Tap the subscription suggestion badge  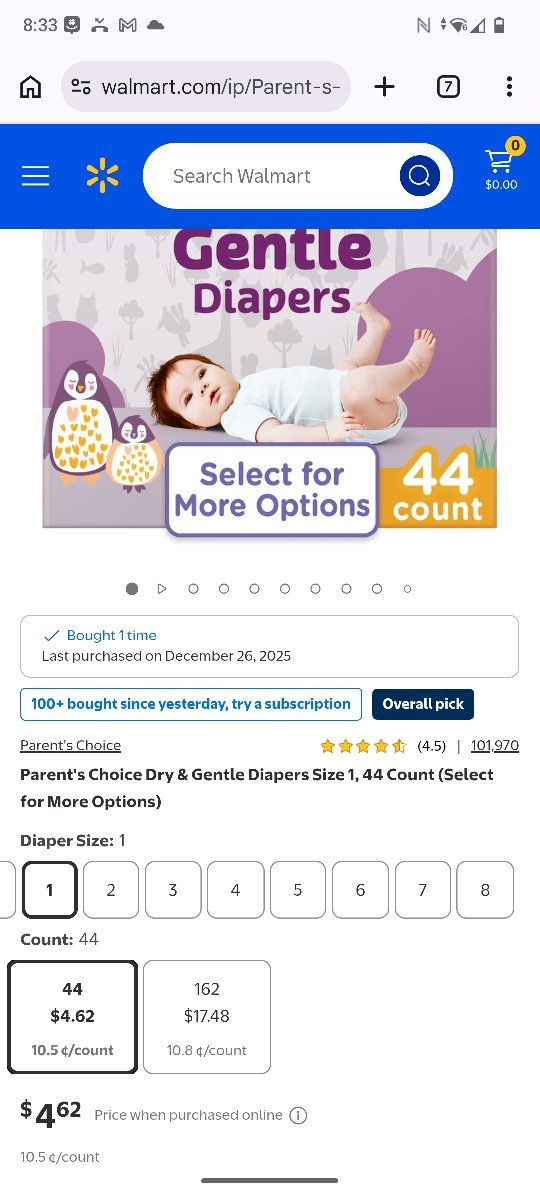pos(191,704)
